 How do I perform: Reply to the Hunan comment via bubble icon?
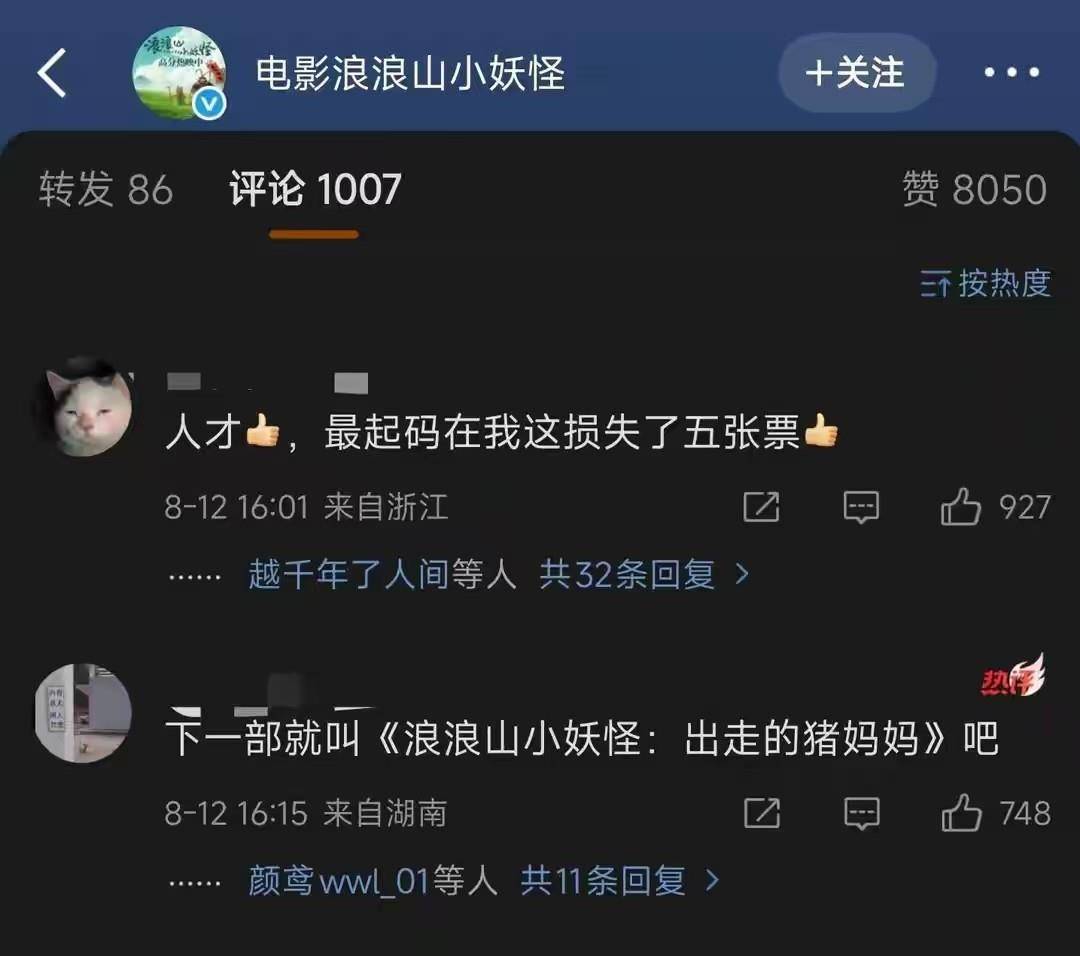click(862, 814)
